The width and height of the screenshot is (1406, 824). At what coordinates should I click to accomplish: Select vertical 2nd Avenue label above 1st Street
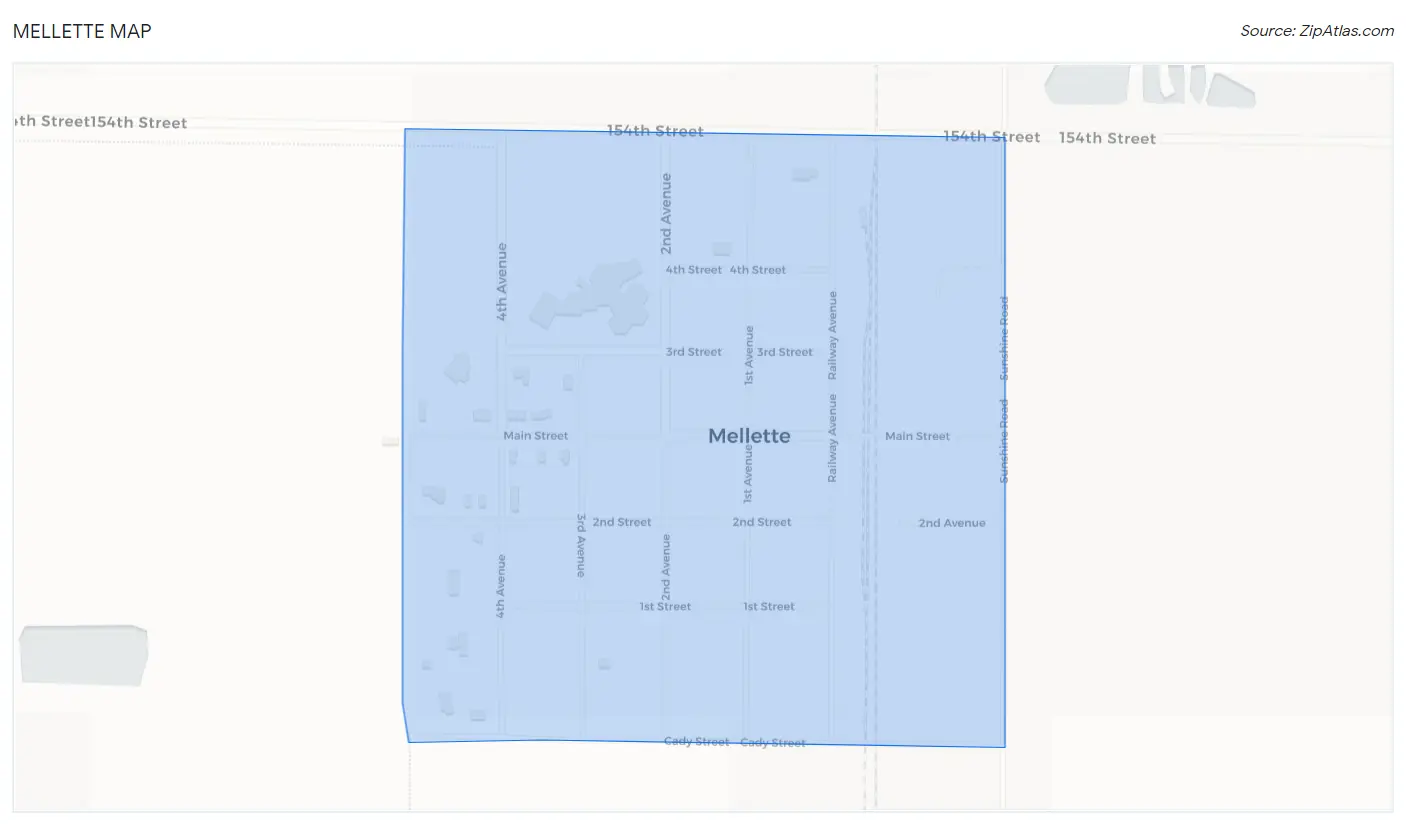(x=666, y=567)
